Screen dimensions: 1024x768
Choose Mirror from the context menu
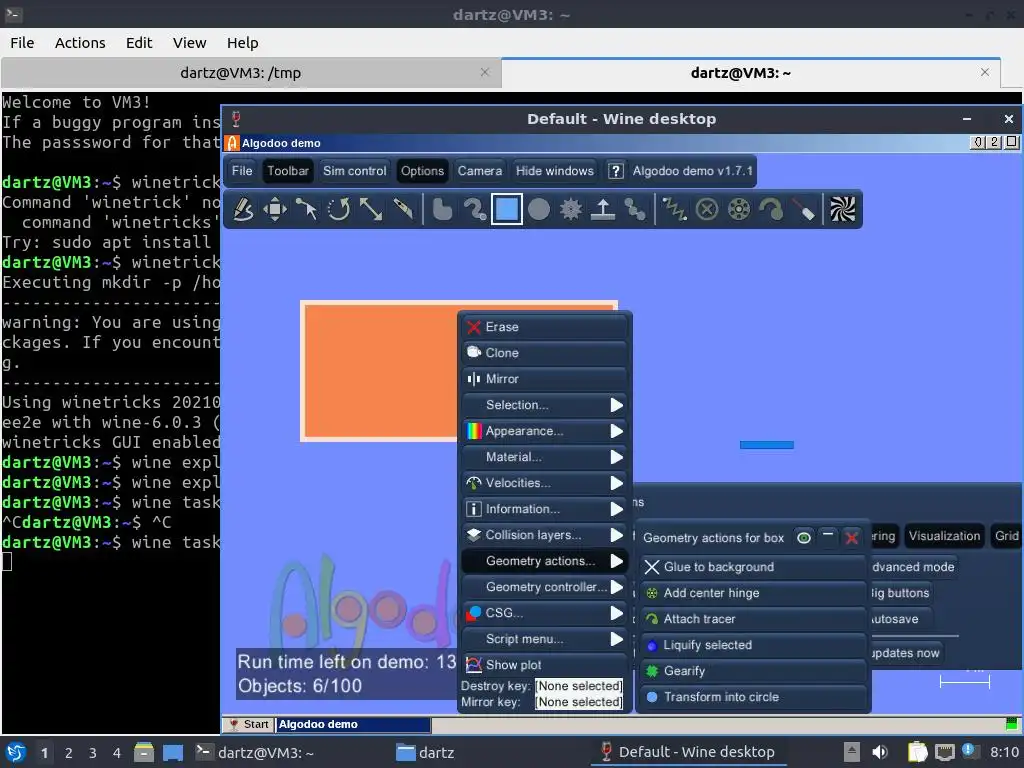[x=545, y=379]
